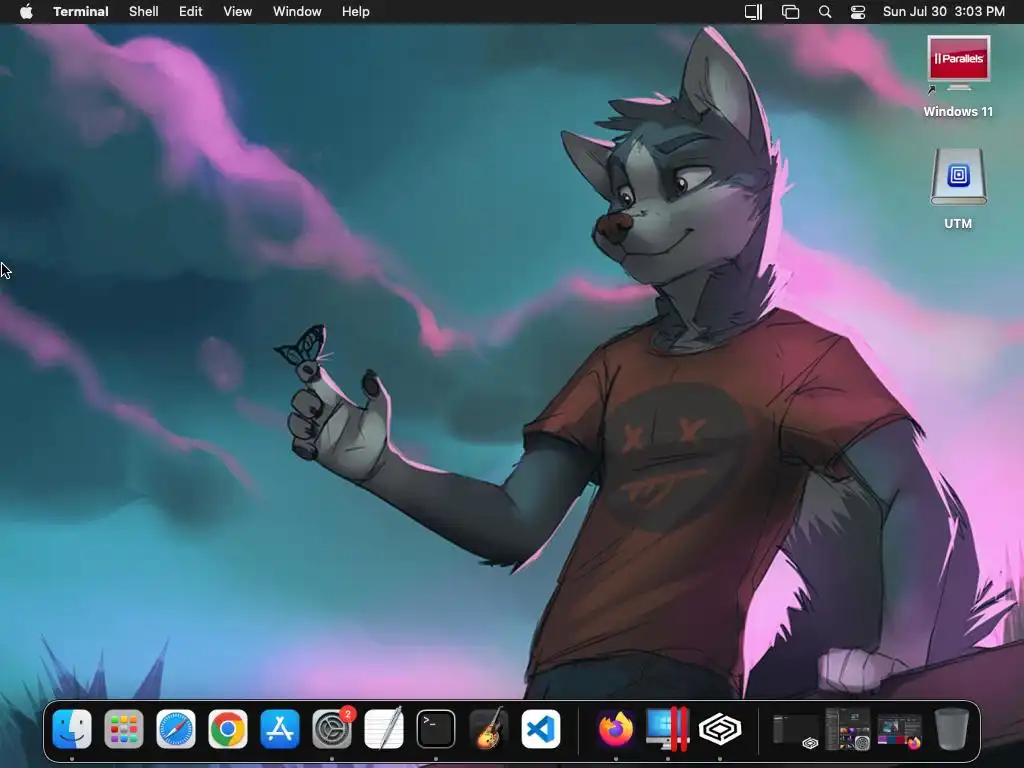Image resolution: width=1024 pixels, height=768 pixels.
Task: Select Windows 11 Parallels desktop shortcut
Action: [958, 77]
